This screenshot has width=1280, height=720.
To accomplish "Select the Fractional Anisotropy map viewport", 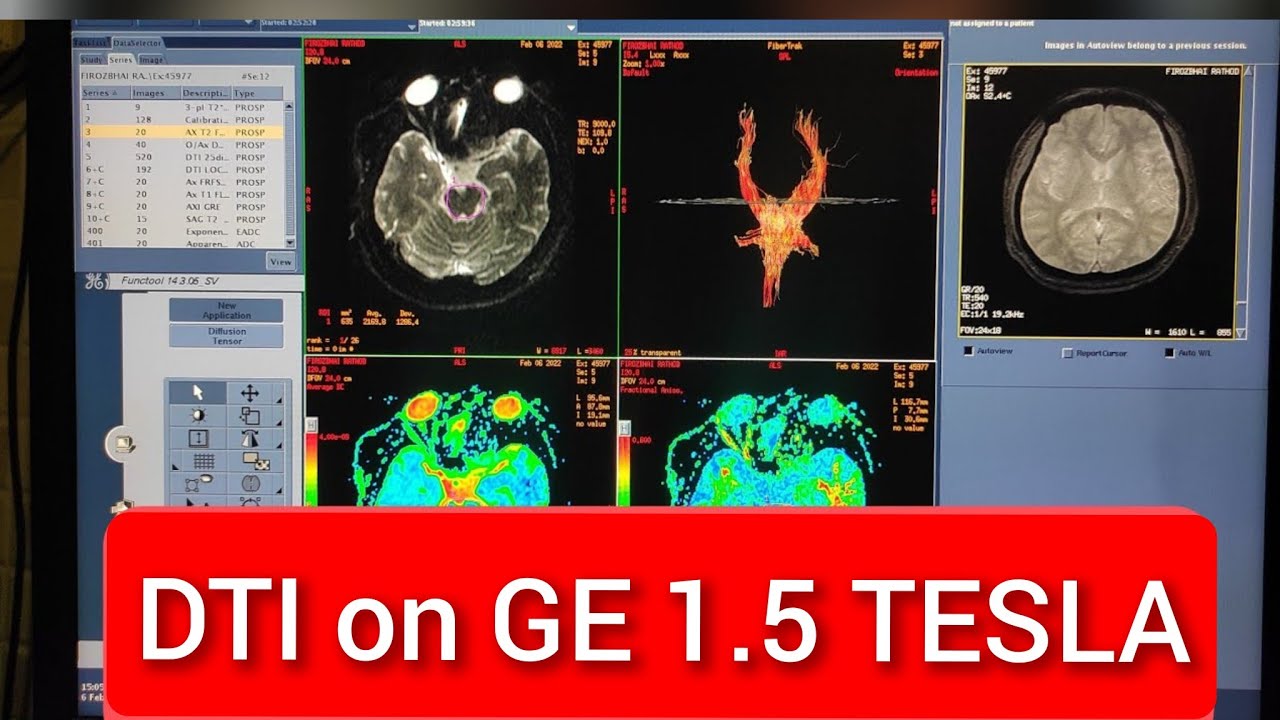I will coord(779,433).
